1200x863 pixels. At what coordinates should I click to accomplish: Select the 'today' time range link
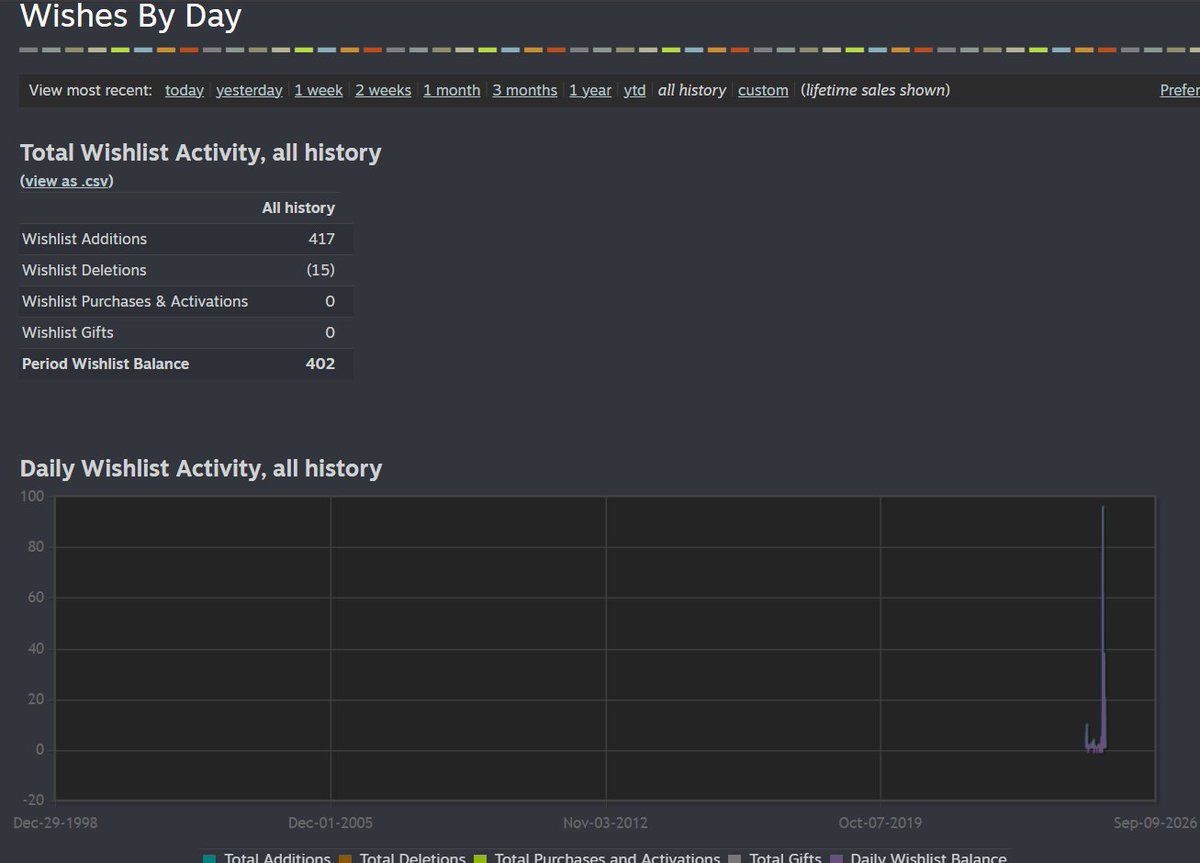tap(184, 90)
